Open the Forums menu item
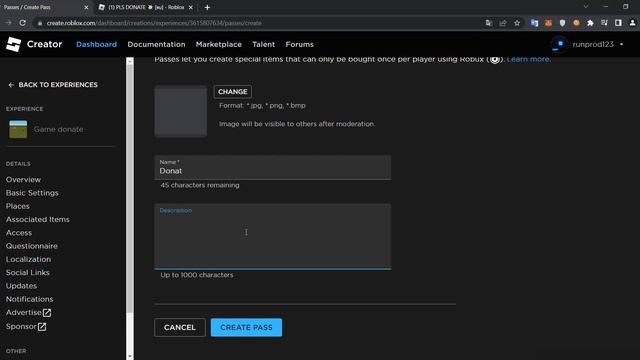Screen dimensions: 640x360 tap(300, 44)
